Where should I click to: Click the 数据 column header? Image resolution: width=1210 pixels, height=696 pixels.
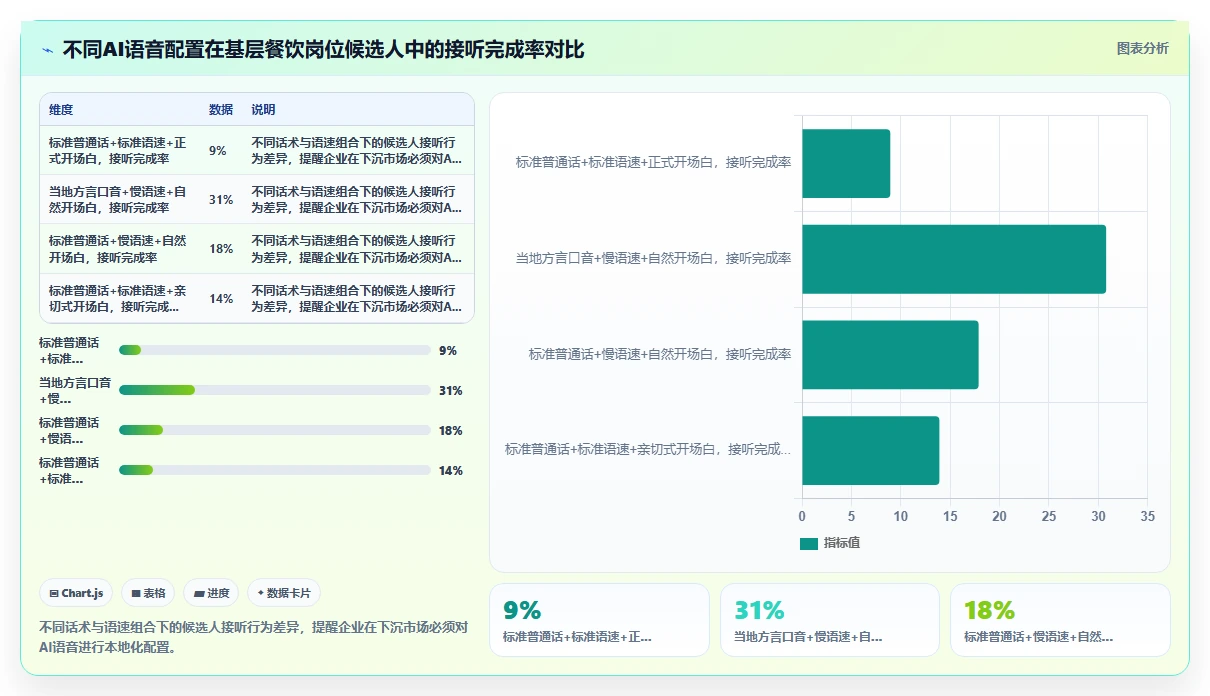(221, 110)
